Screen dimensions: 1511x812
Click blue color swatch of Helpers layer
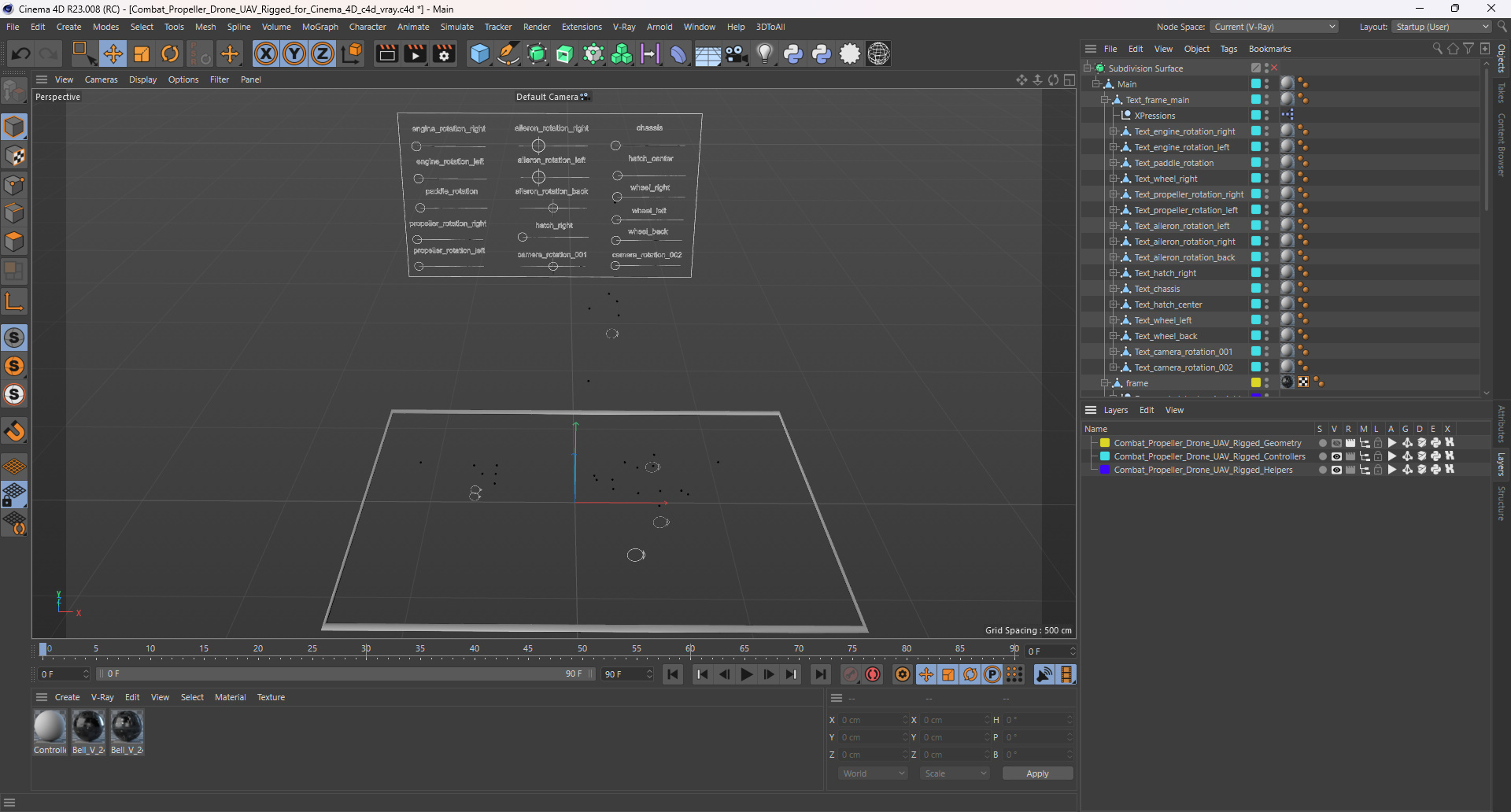pos(1105,470)
